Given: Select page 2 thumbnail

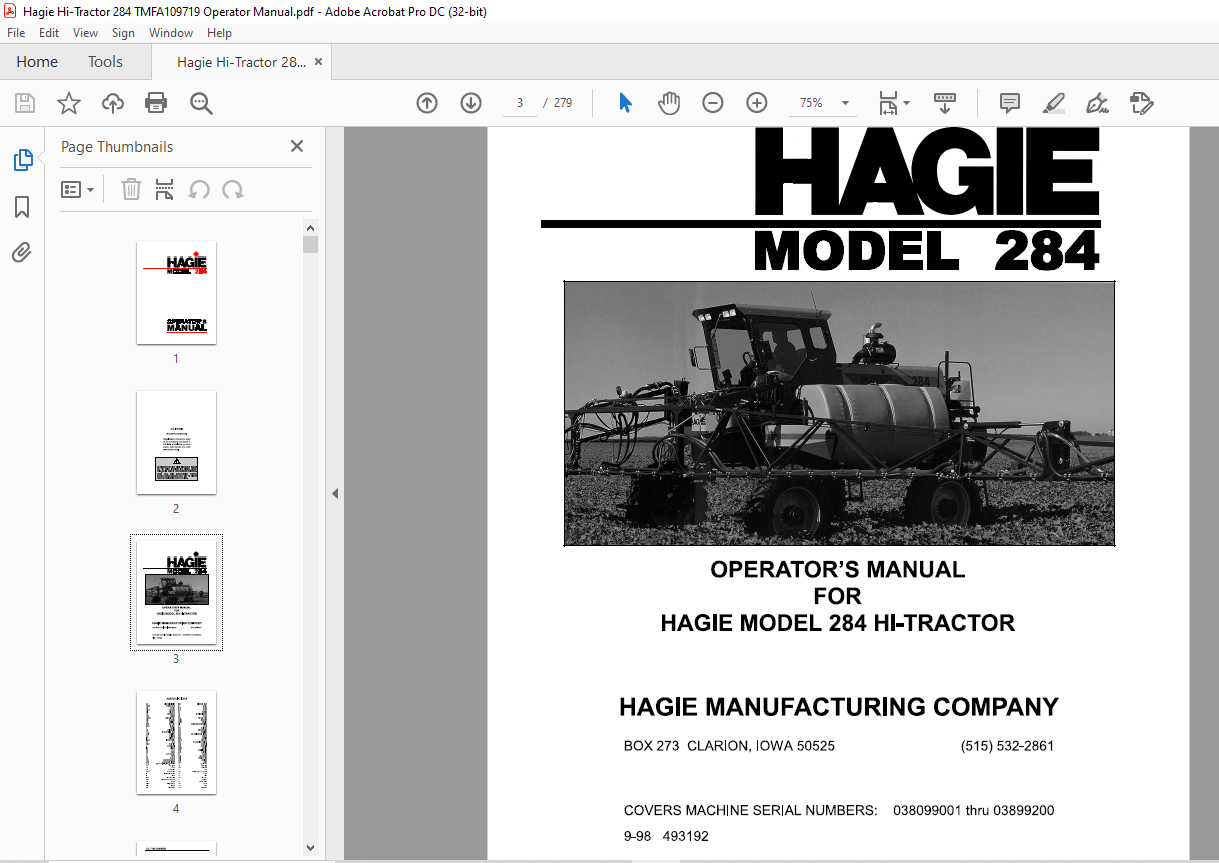Looking at the screenshot, I should [x=176, y=442].
